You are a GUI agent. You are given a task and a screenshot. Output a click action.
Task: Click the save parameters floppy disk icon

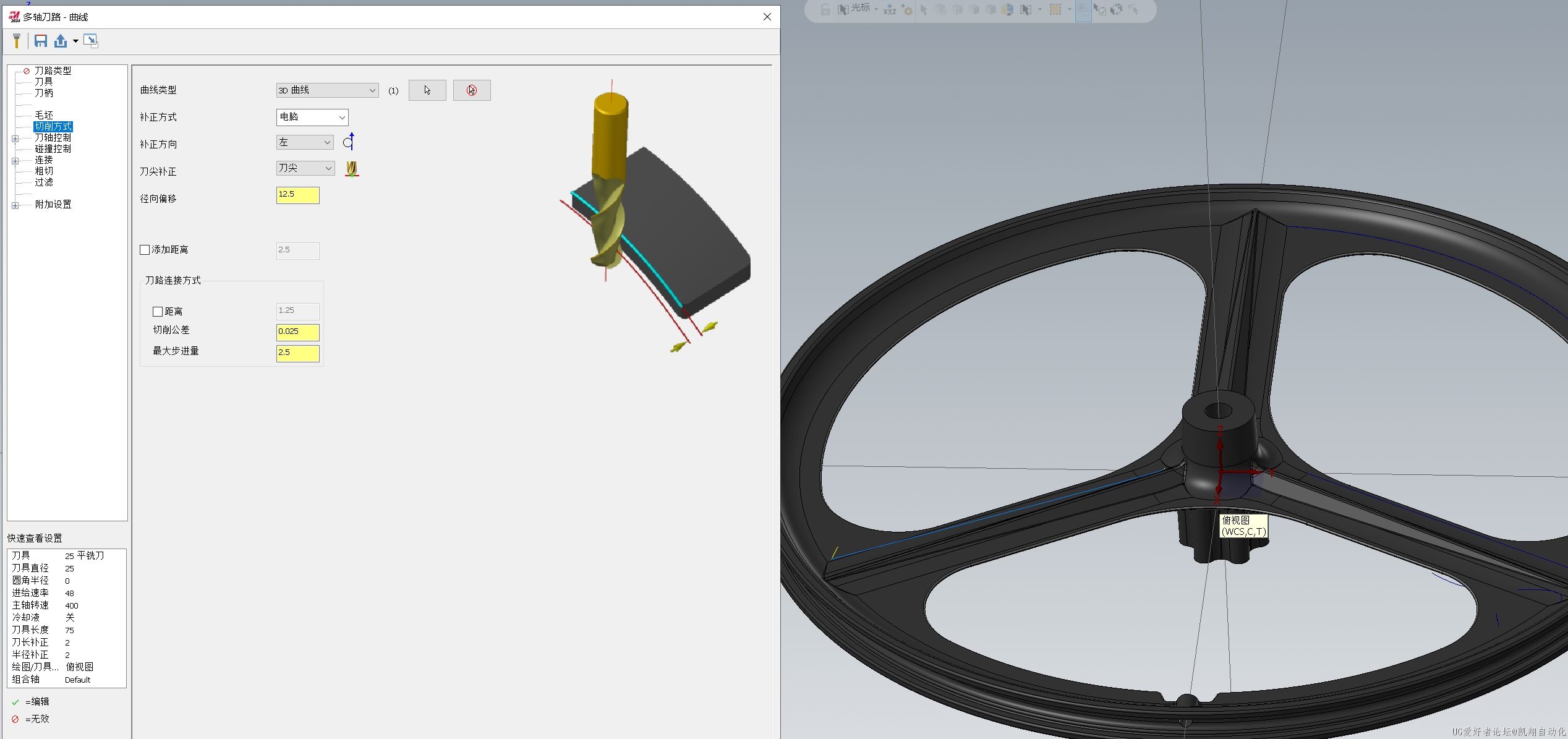(41, 41)
